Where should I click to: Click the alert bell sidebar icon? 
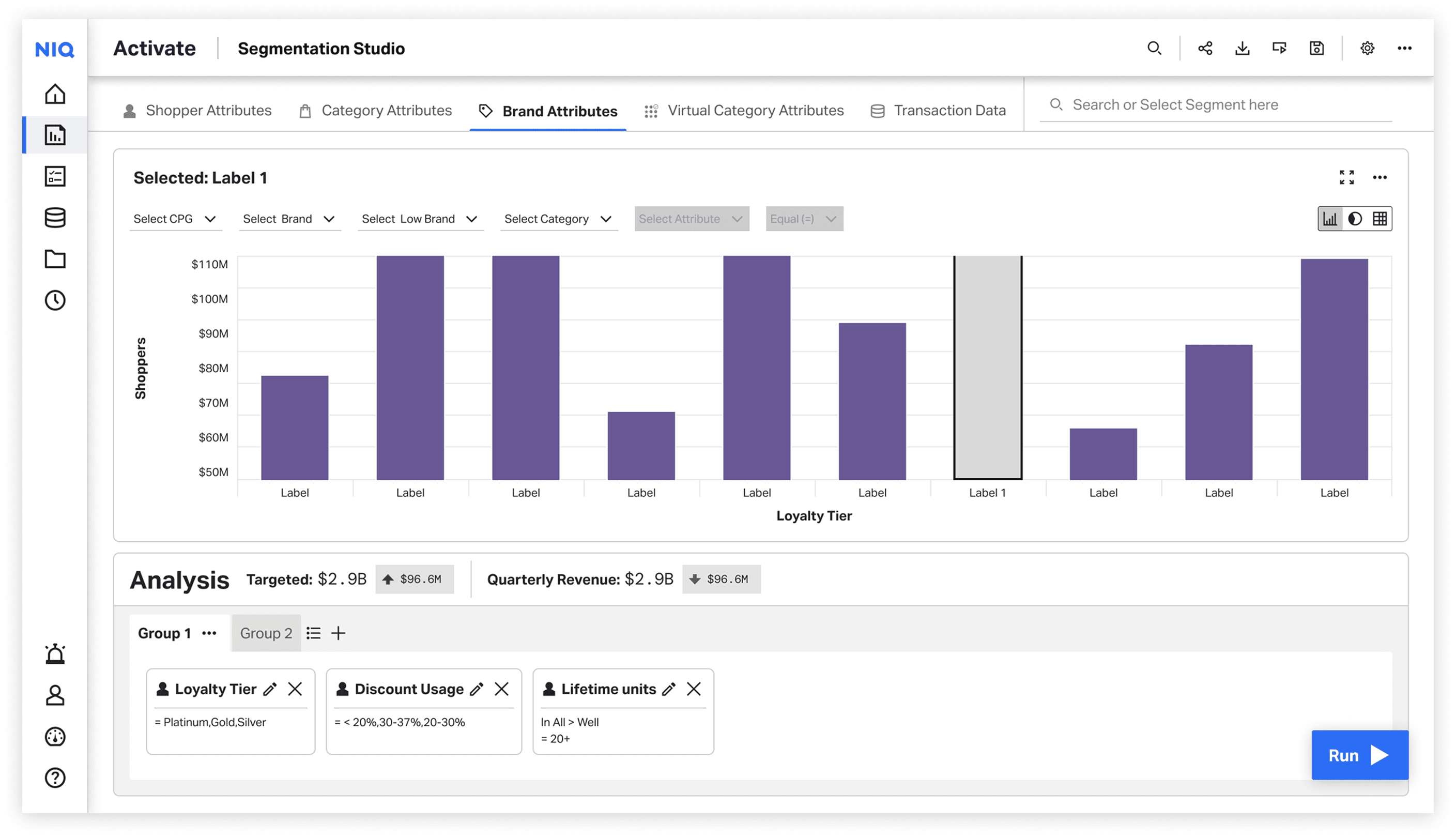[x=55, y=654]
